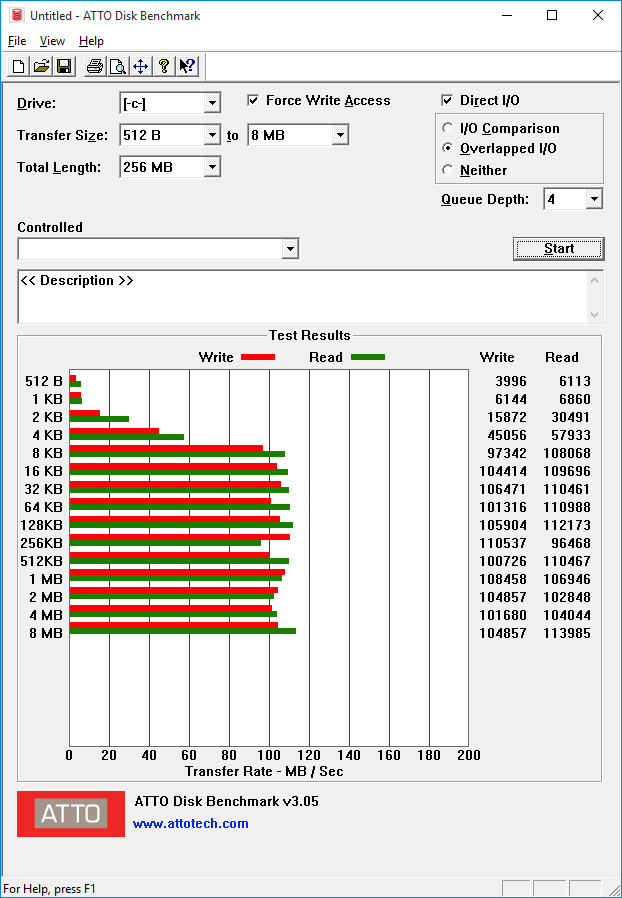Click the Save floppy disk icon

[x=64, y=67]
